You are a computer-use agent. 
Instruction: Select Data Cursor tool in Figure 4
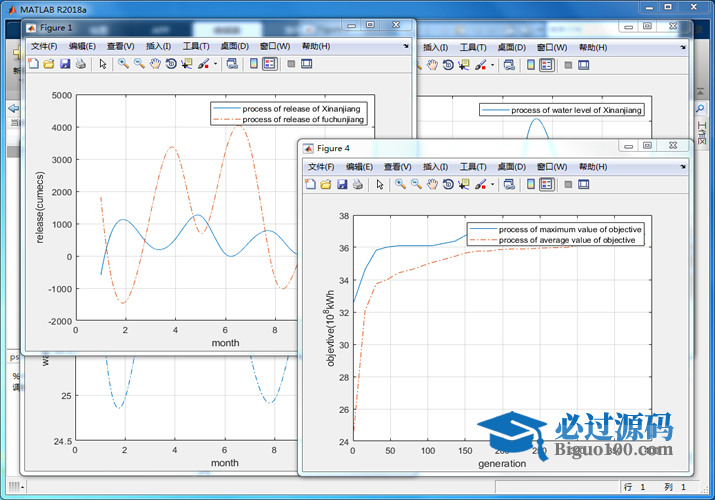click(x=464, y=184)
